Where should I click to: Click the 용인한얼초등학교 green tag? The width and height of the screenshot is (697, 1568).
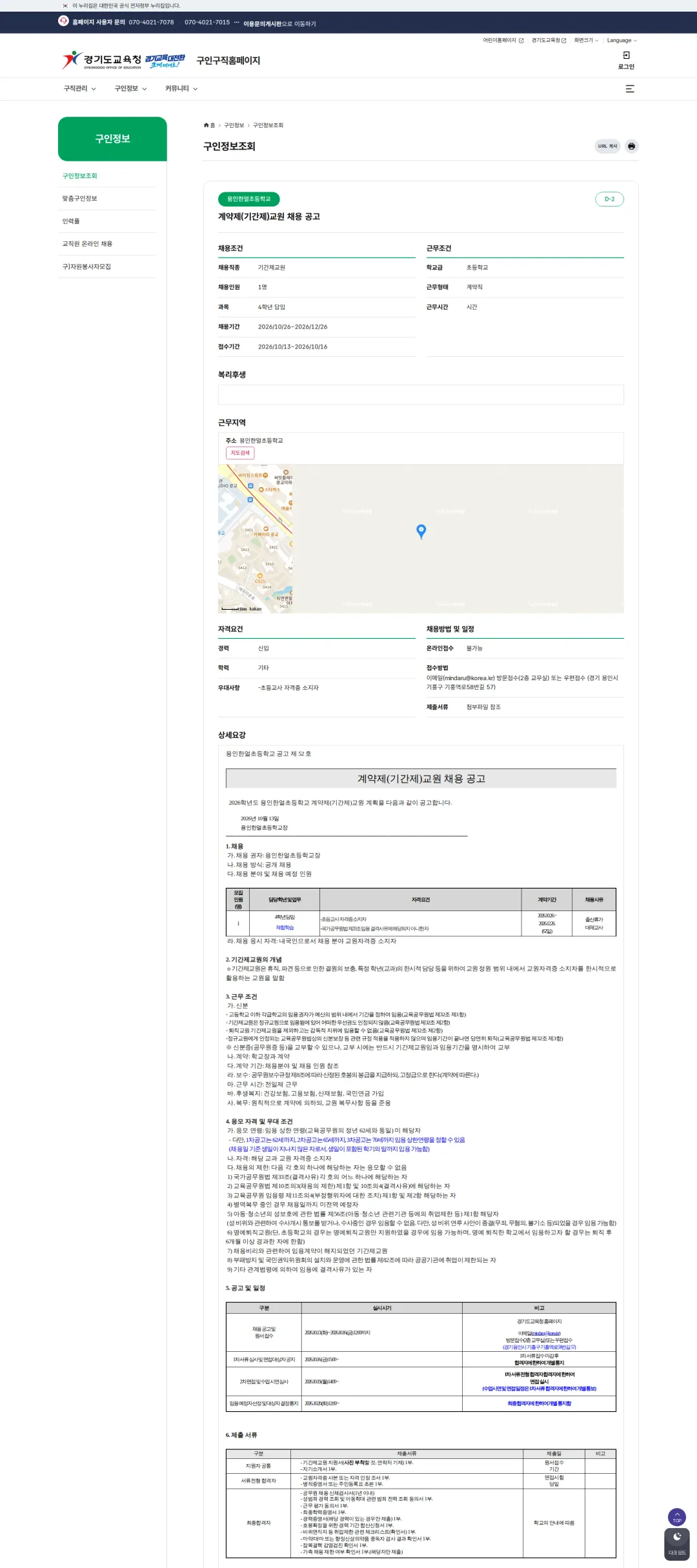(248, 199)
